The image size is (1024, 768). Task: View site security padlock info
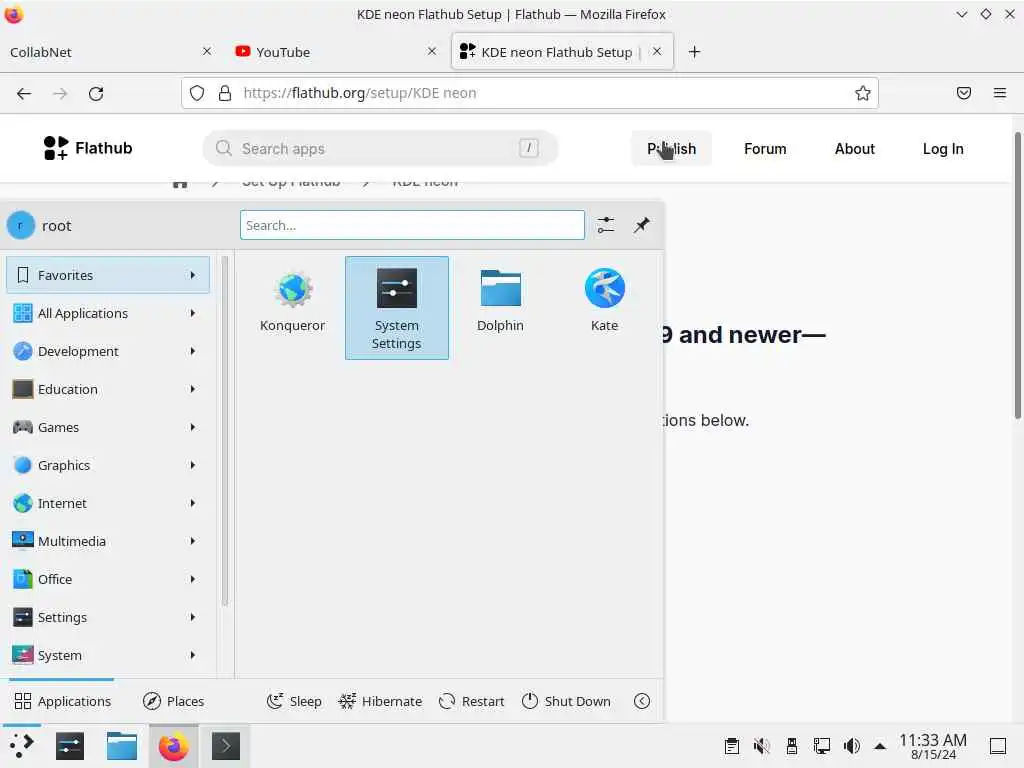225,93
